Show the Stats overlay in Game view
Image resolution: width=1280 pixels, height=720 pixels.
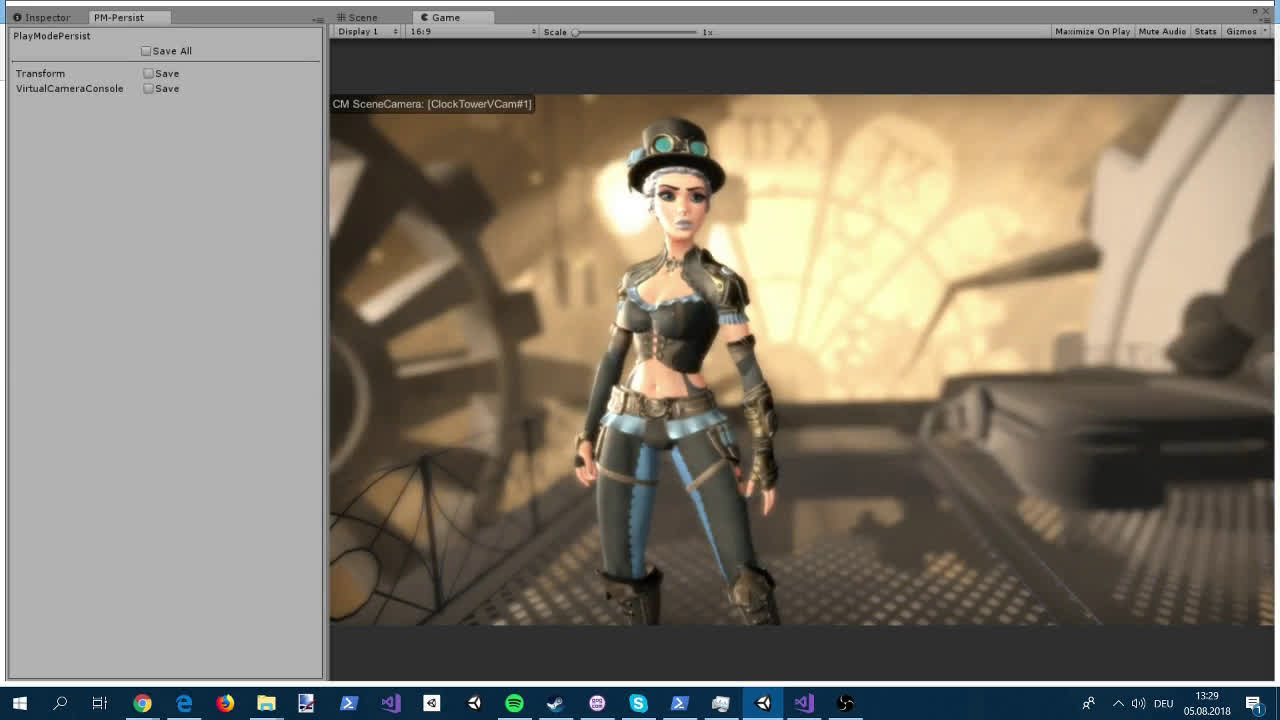[x=1205, y=32]
